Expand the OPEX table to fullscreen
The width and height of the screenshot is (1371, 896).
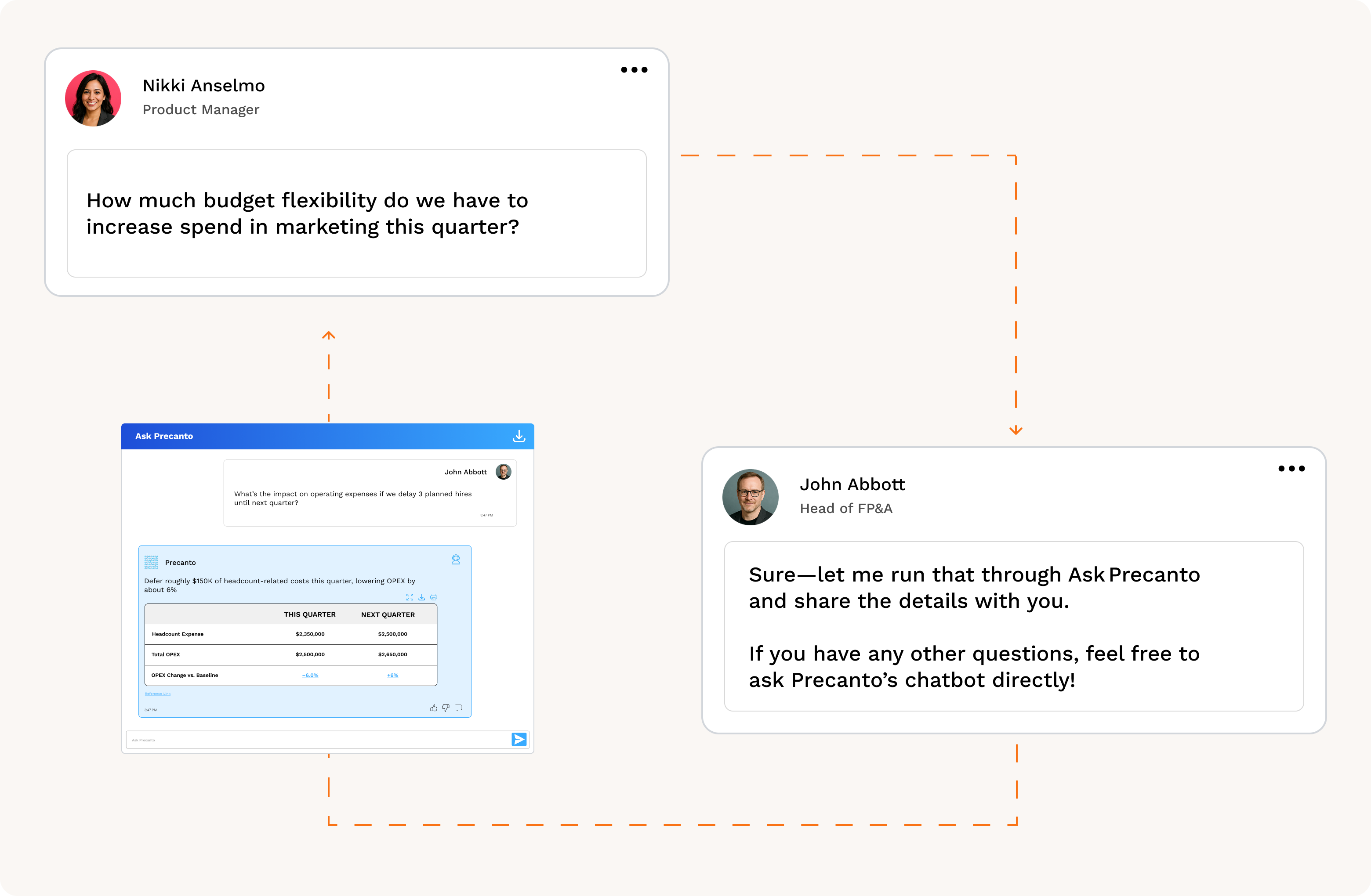pos(410,597)
